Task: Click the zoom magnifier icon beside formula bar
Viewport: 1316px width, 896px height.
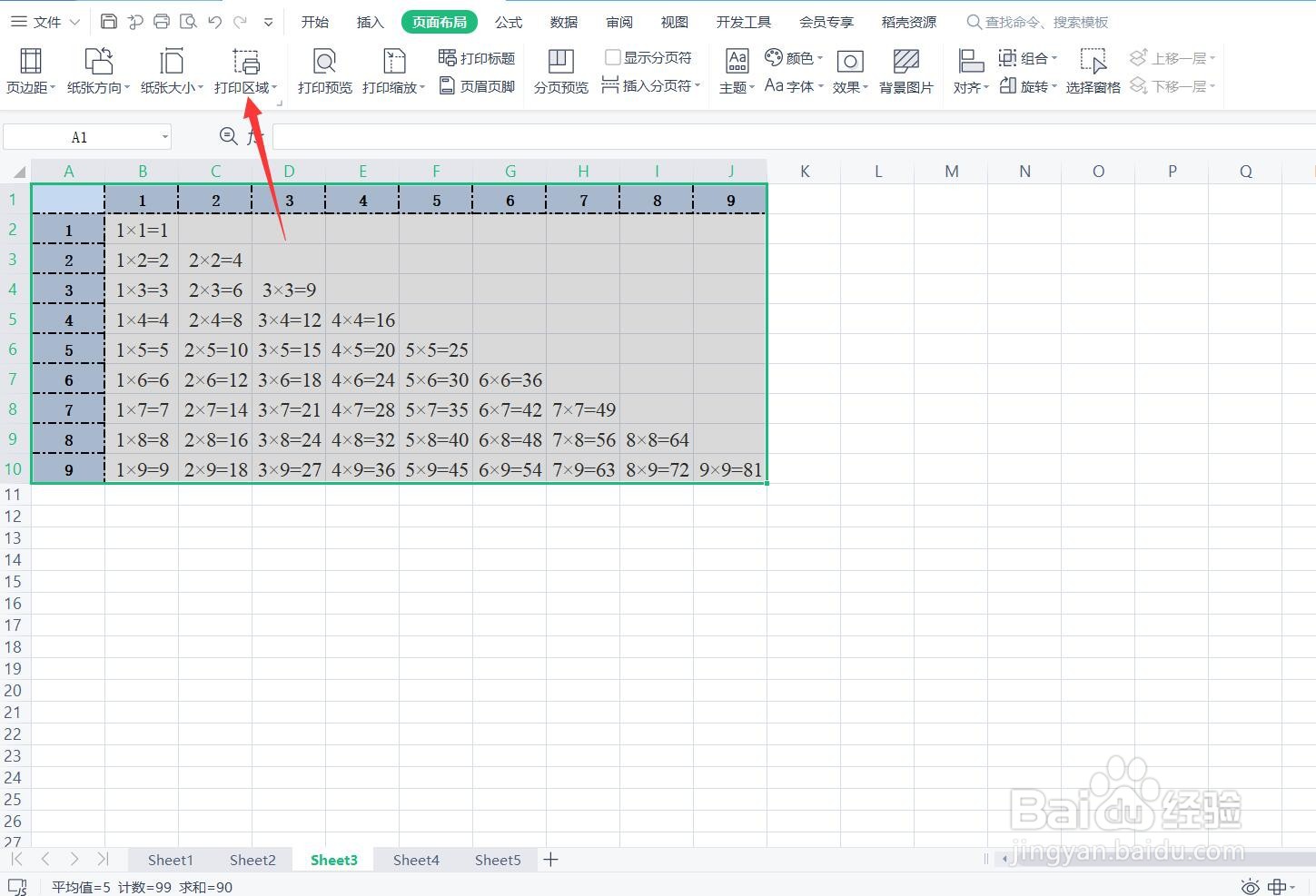Action: [229, 137]
